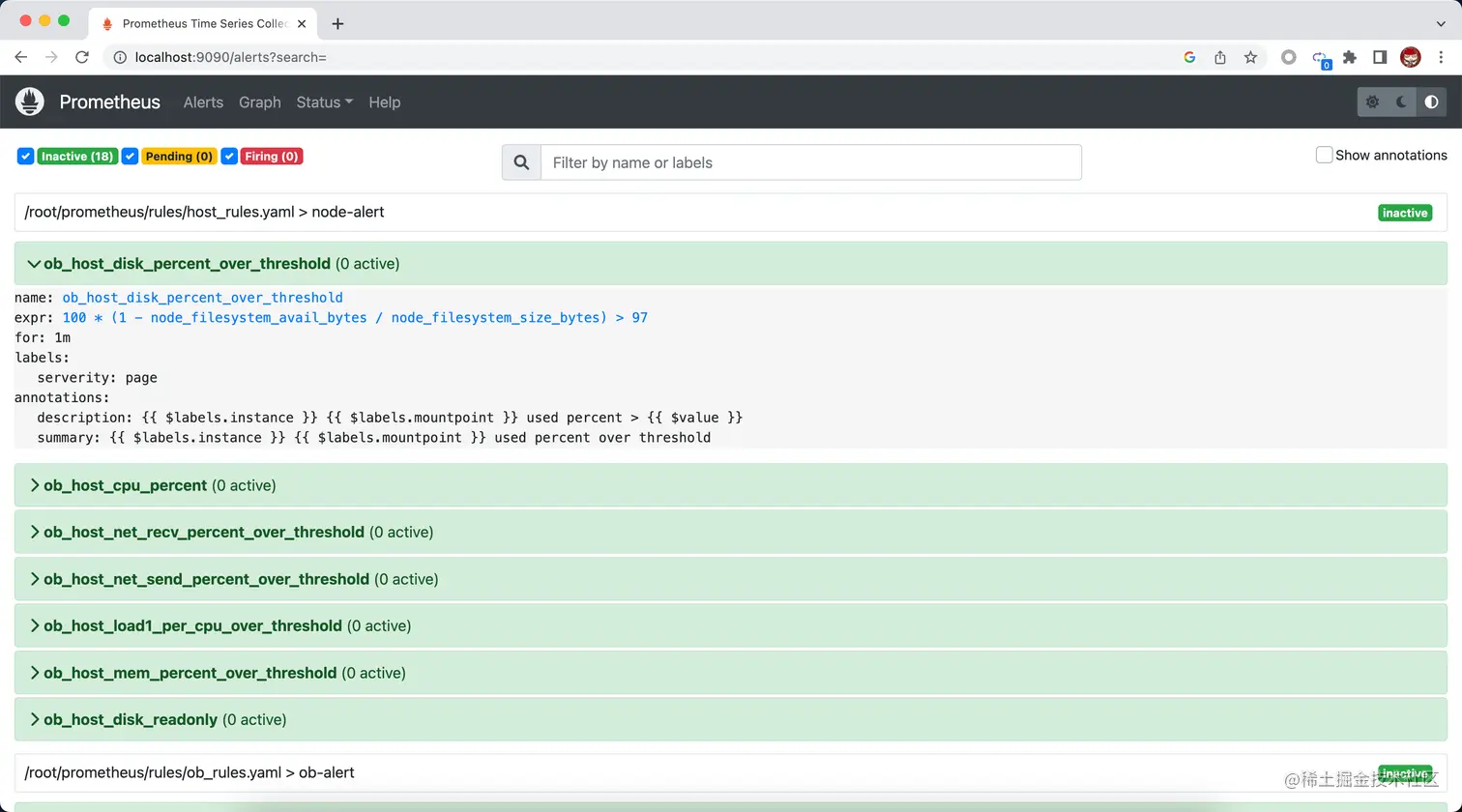This screenshot has height=812, width=1462.
Task: Click the gray circle extension icon
Action: (x=1288, y=57)
